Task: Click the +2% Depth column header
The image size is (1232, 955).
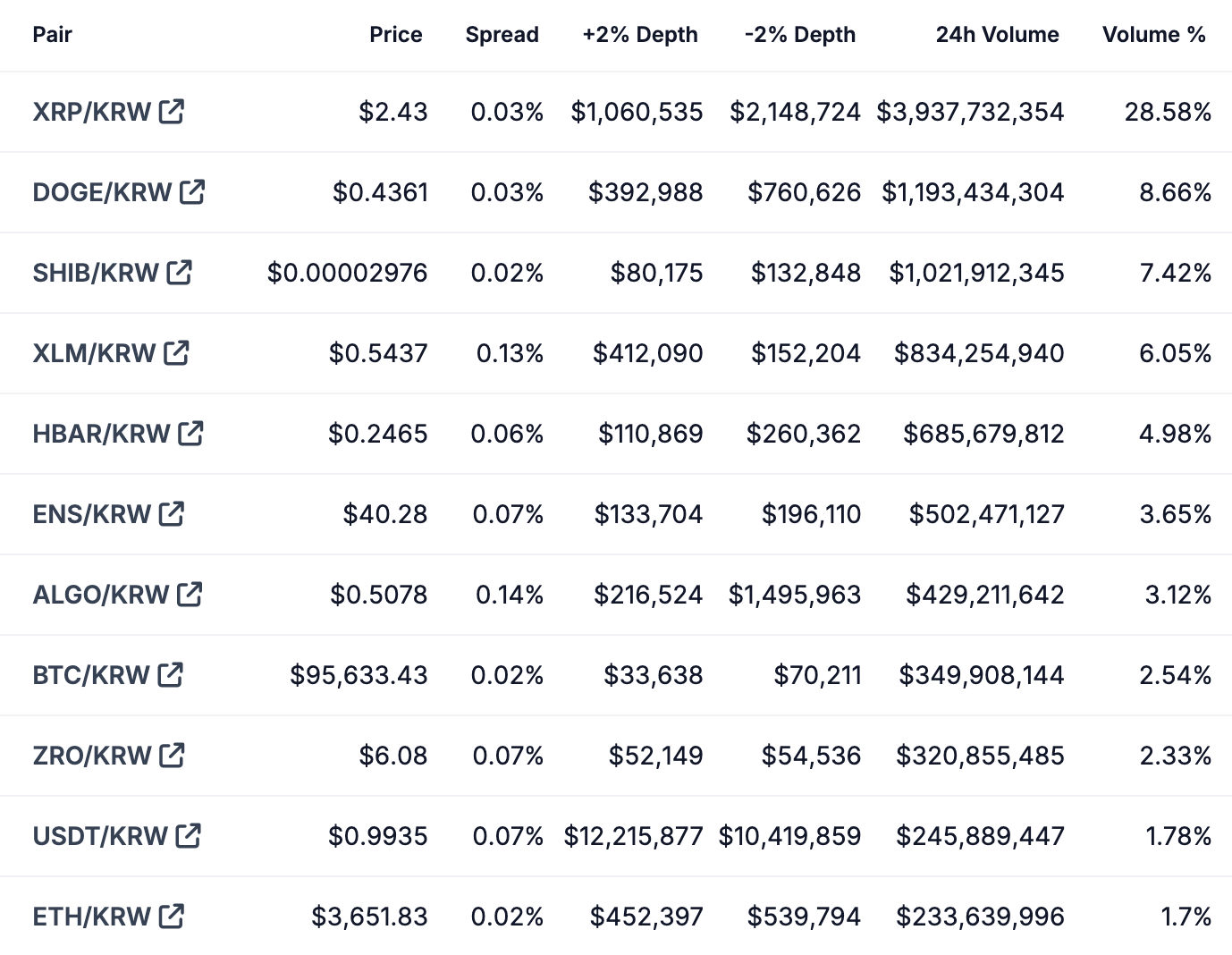Action: pos(640,35)
